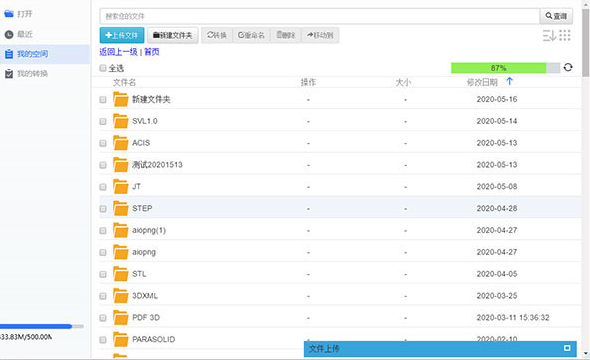Check the box for PDF 3D row
The height and width of the screenshot is (360, 590).
click(103, 318)
